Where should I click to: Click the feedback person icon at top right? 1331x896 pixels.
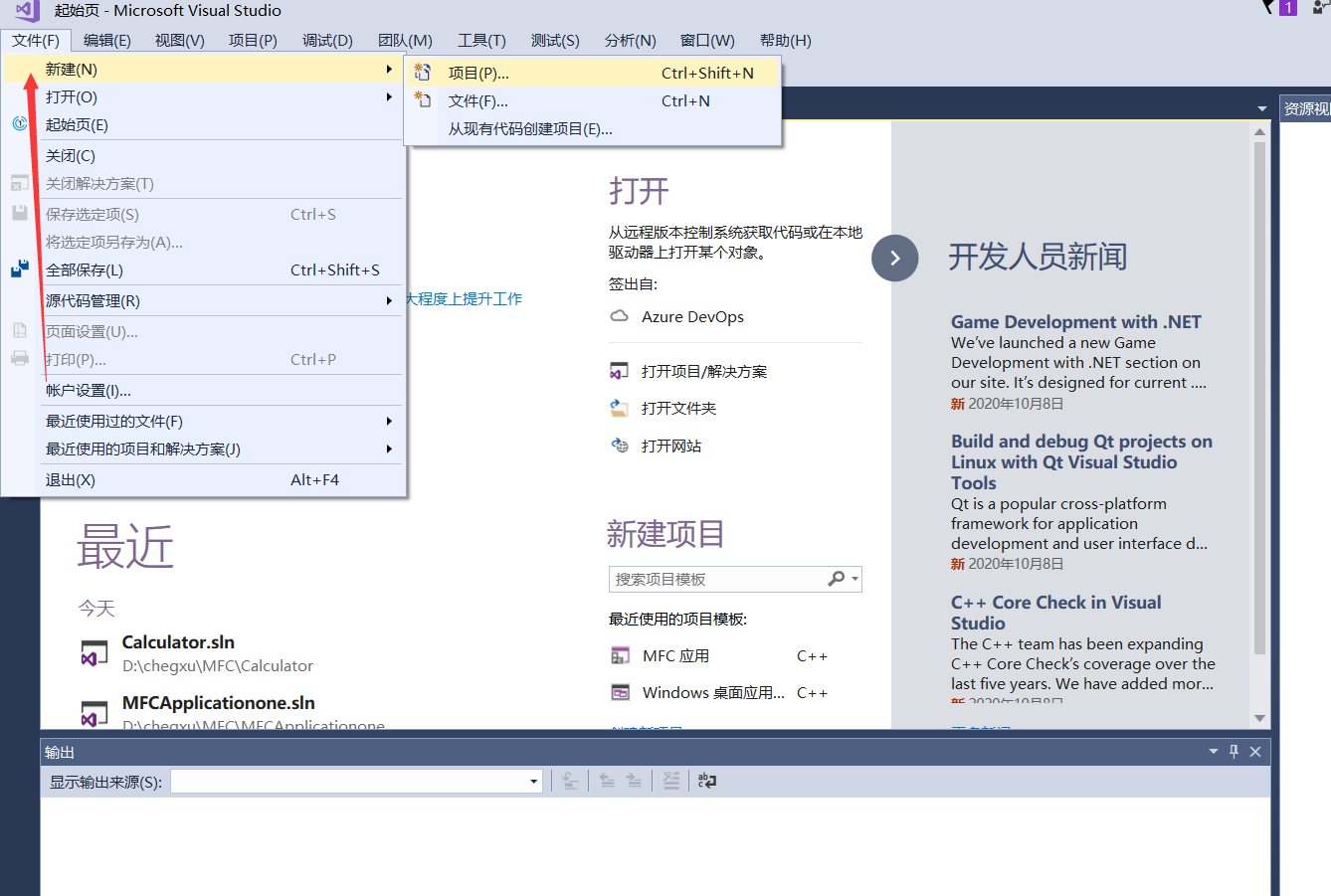tap(1322, 8)
